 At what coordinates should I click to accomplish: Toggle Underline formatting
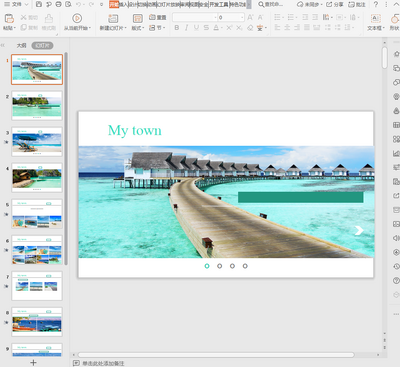tap(196, 28)
